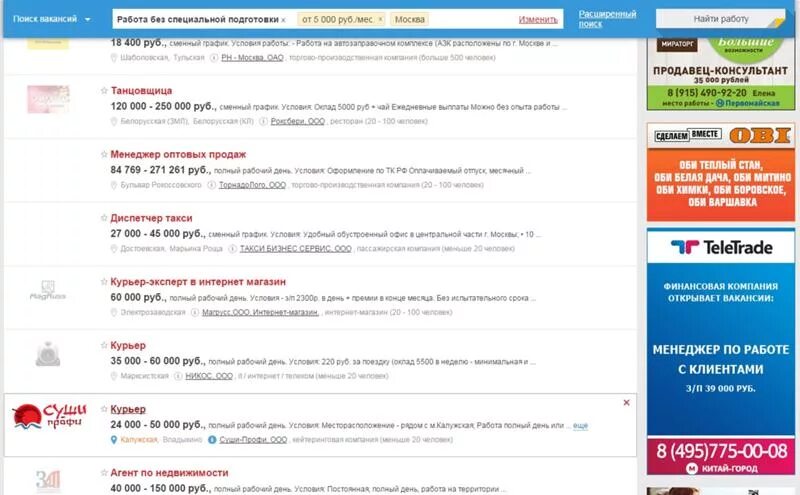This screenshot has width=800, height=495.
Task: Open the Диспетчер такси vacancy
Action: (x=151, y=218)
